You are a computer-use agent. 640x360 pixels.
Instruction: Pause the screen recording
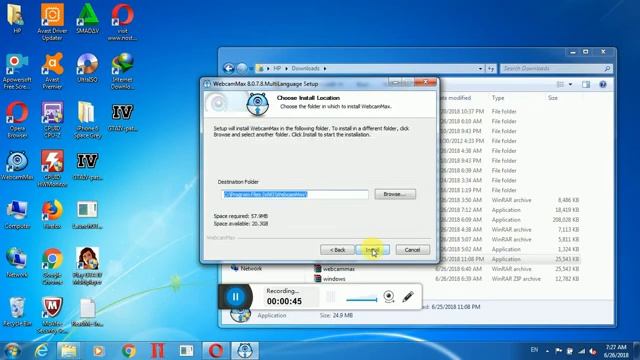(236, 297)
